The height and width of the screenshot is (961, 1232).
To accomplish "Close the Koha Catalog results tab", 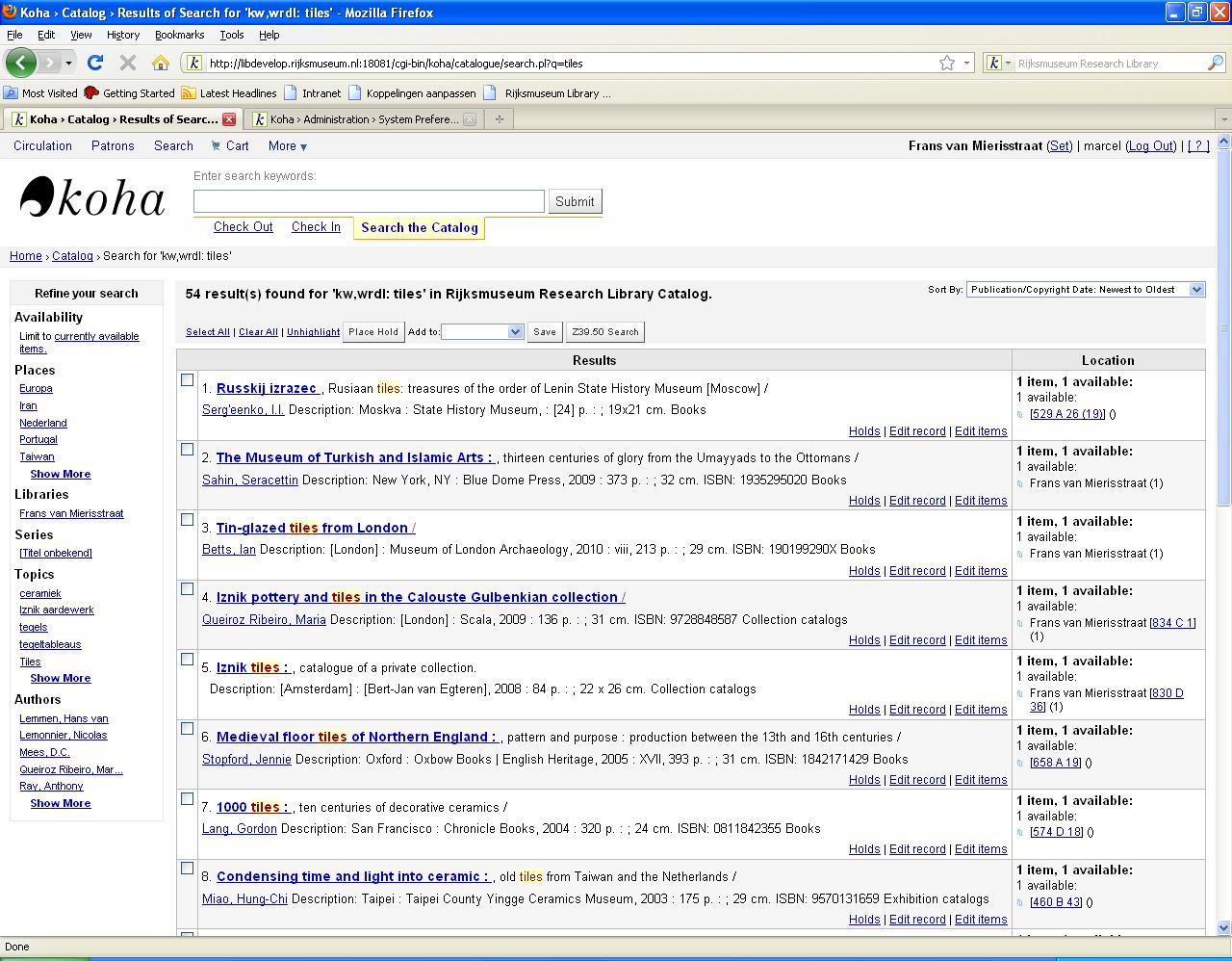I will (229, 119).
